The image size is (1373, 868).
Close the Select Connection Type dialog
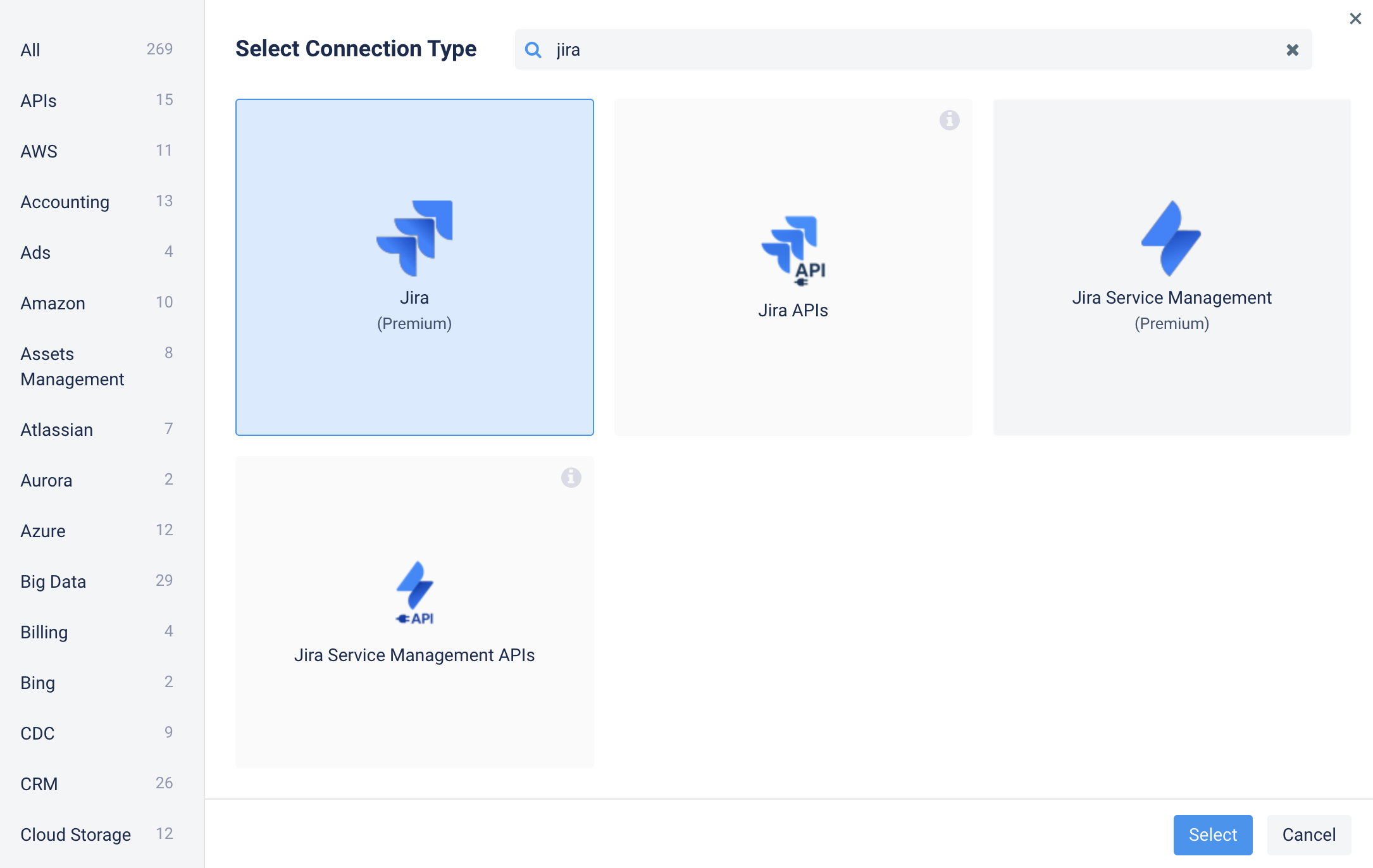coord(1355,18)
